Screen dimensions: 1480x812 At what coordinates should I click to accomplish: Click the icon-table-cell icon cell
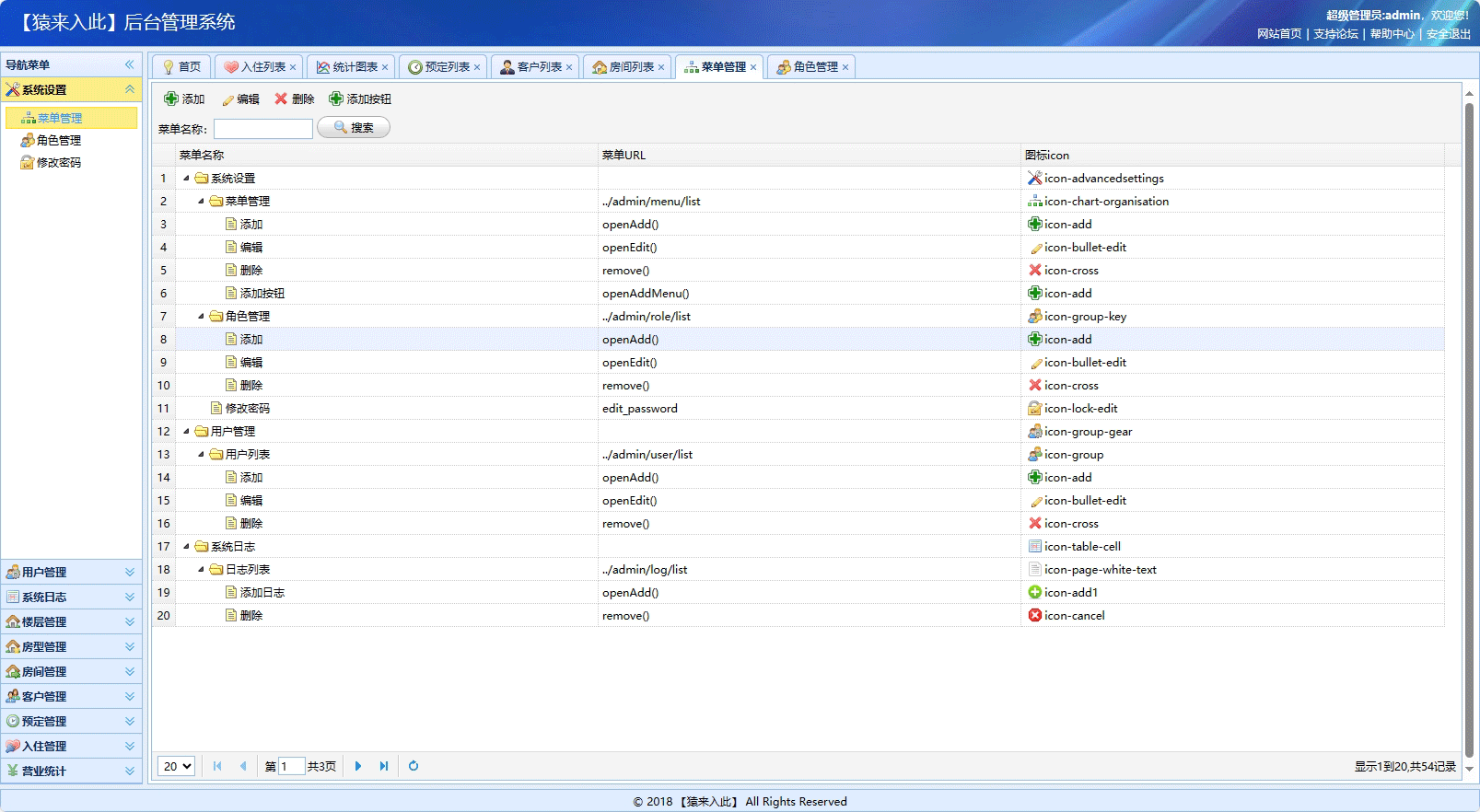(x=1232, y=546)
